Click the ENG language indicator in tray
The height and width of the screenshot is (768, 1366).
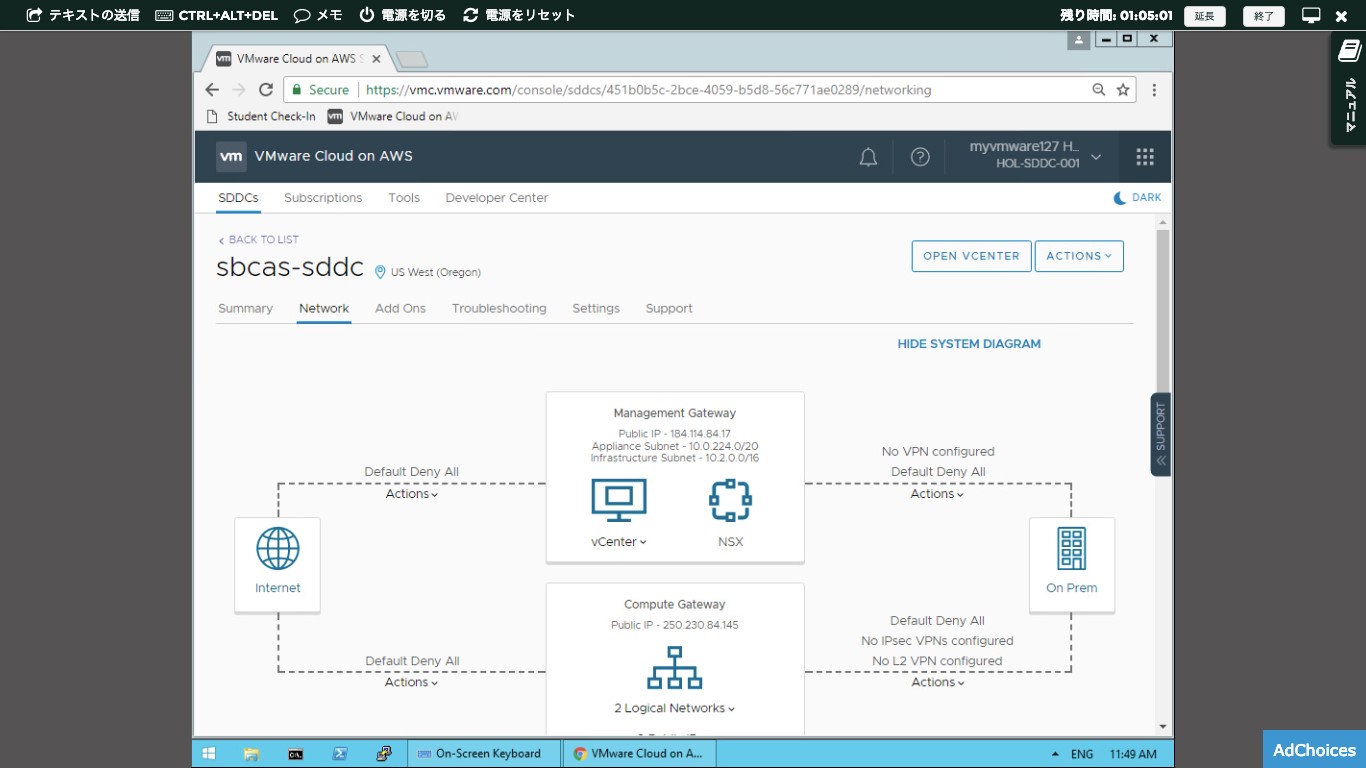(x=1082, y=754)
